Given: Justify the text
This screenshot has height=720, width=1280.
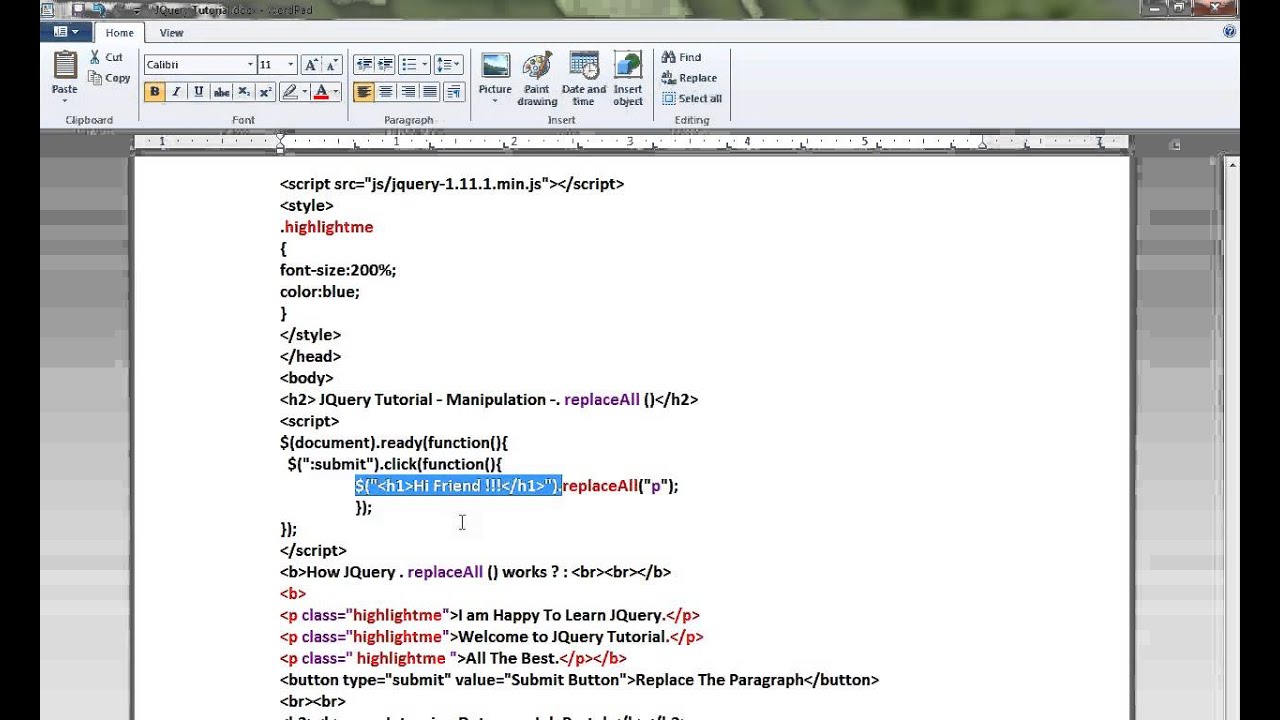Looking at the screenshot, I should tap(430, 92).
